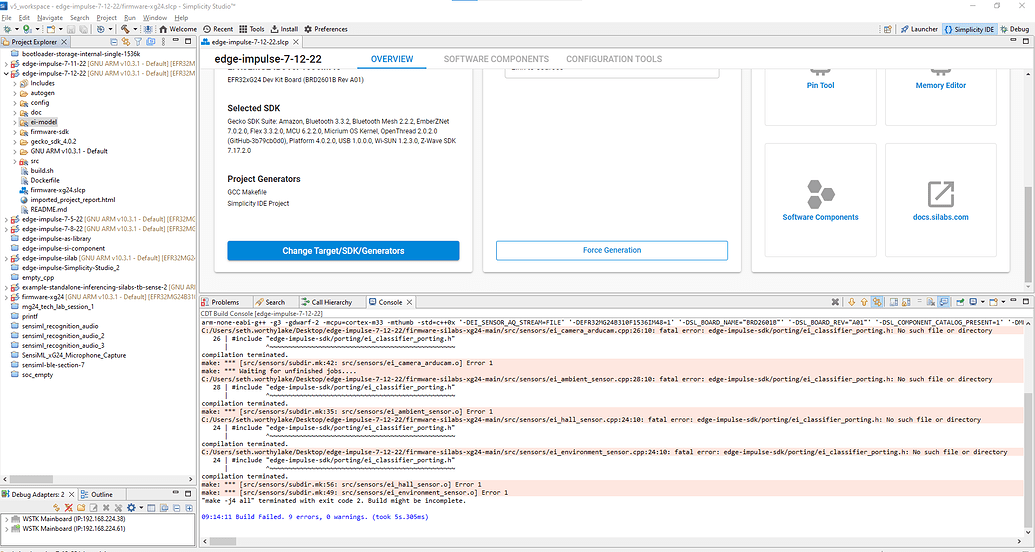1035x552 pixels.
Task: Click the console Remove launch X icon
Action: click(x=835, y=302)
